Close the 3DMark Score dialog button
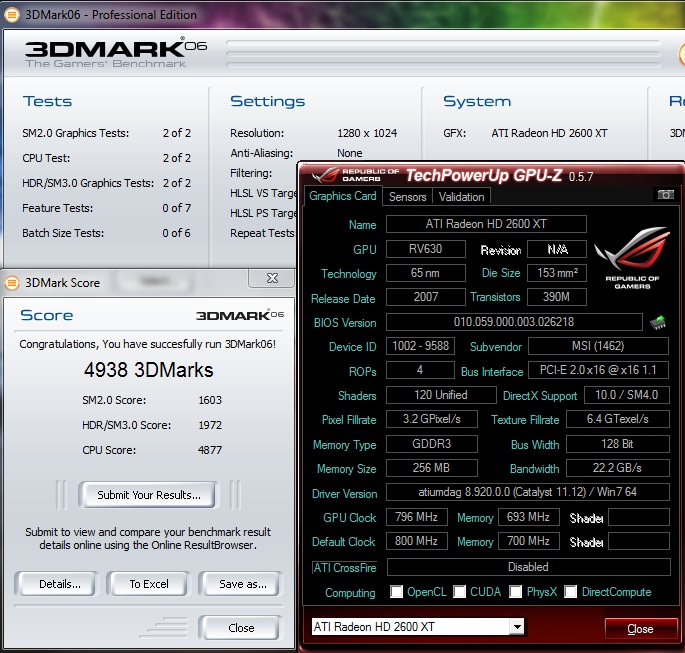Image resolution: width=685 pixels, height=653 pixels. [241, 628]
